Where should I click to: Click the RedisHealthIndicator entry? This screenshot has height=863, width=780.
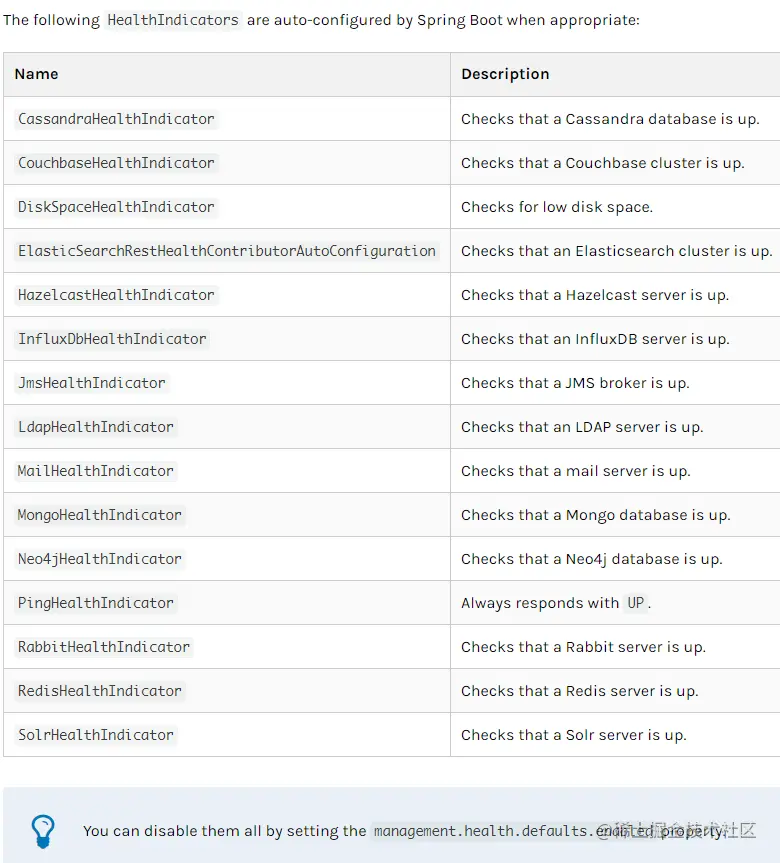coord(100,691)
